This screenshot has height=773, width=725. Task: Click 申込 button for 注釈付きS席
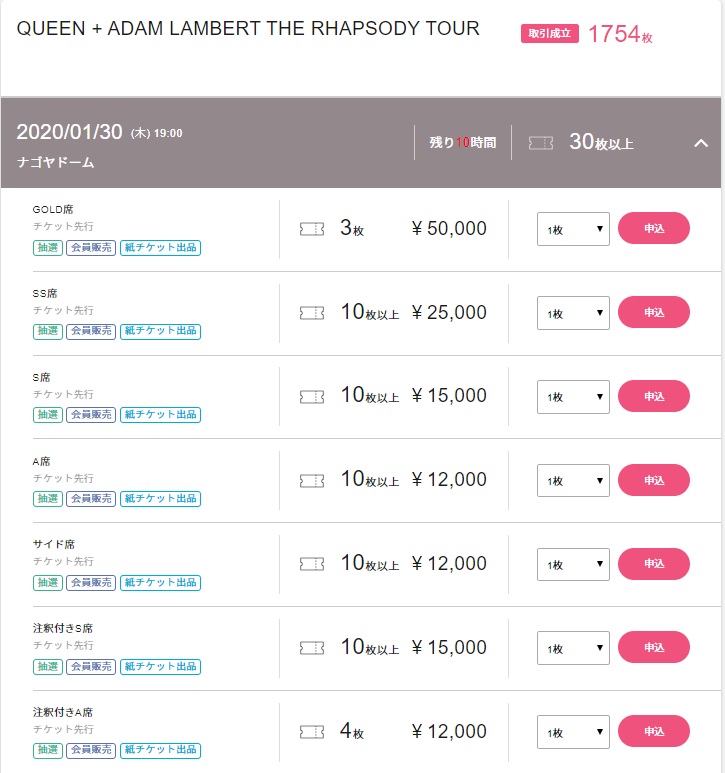(x=654, y=647)
